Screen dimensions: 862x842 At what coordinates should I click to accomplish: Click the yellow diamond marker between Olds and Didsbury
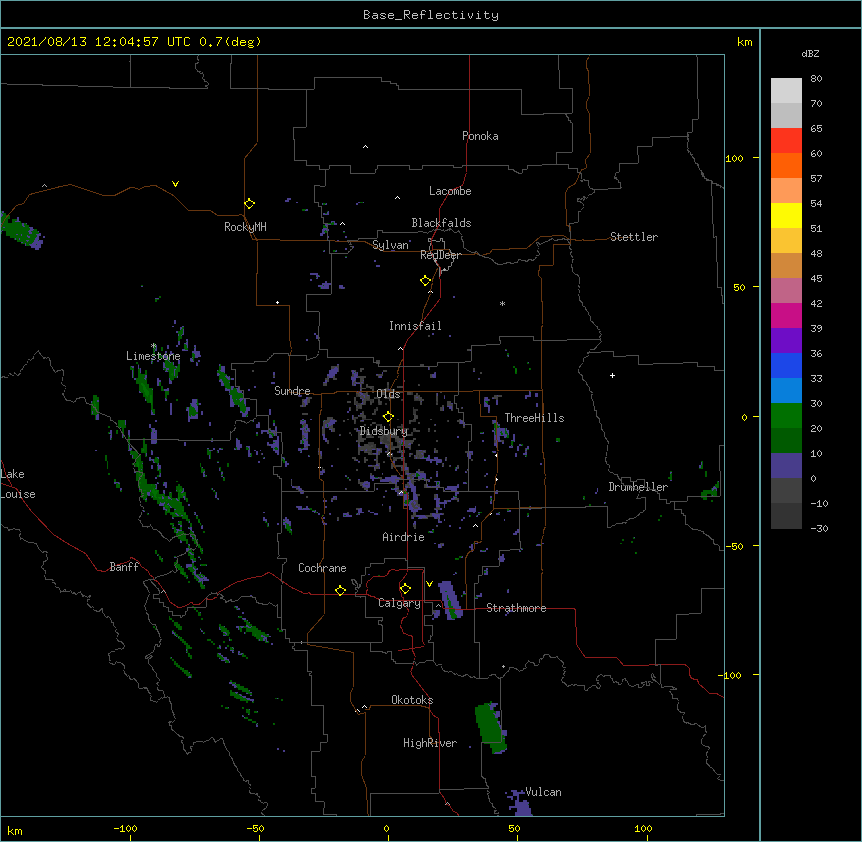[x=388, y=416]
